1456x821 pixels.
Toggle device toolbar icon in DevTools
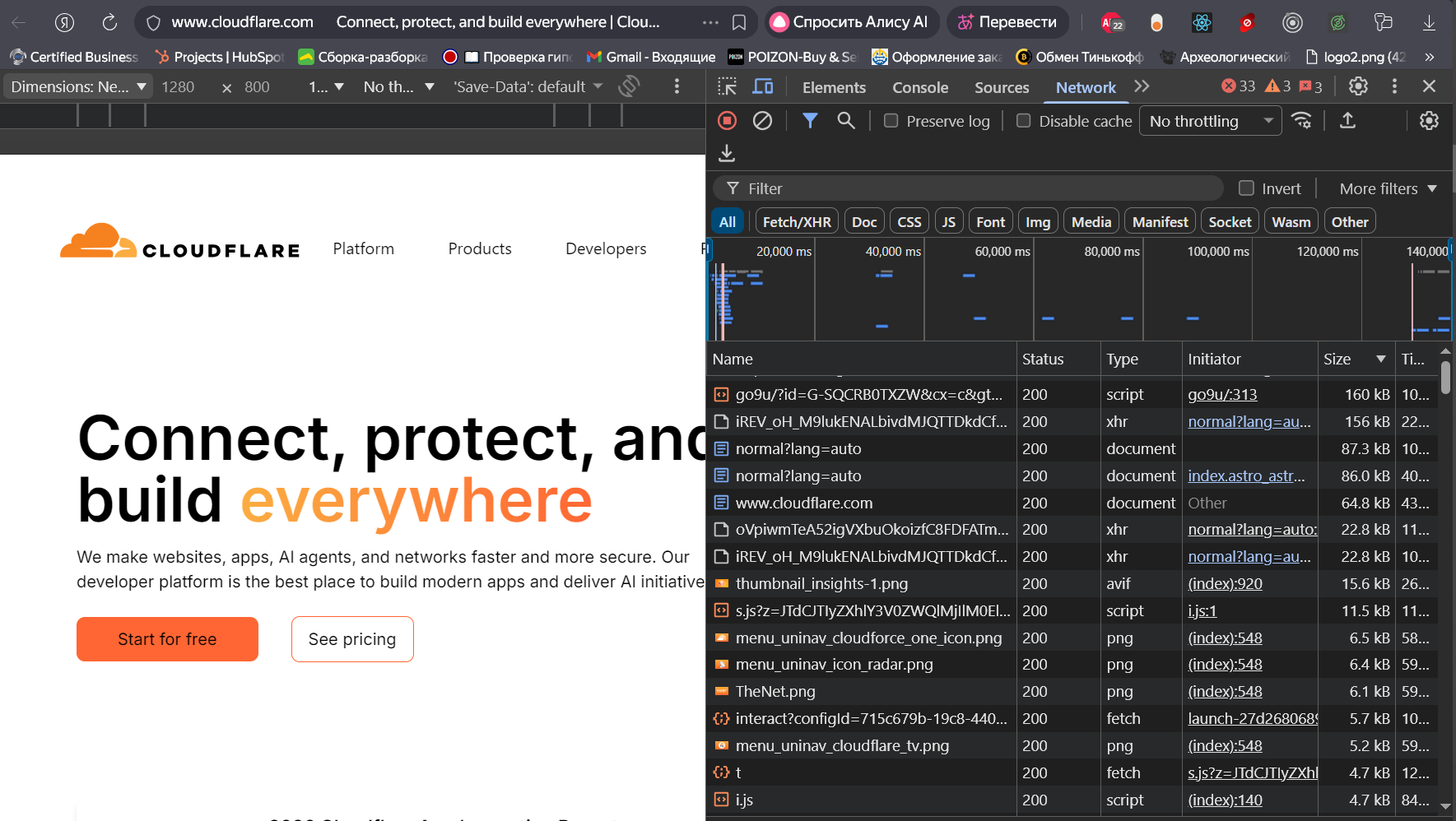763,86
